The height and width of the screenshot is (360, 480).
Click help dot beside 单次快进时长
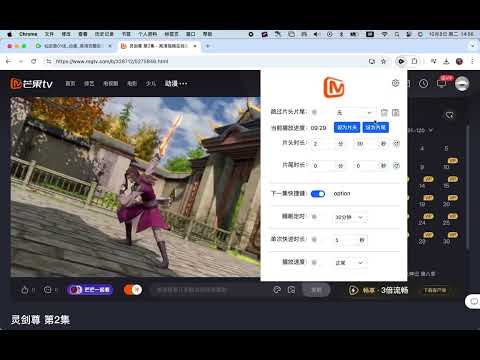click(314, 239)
